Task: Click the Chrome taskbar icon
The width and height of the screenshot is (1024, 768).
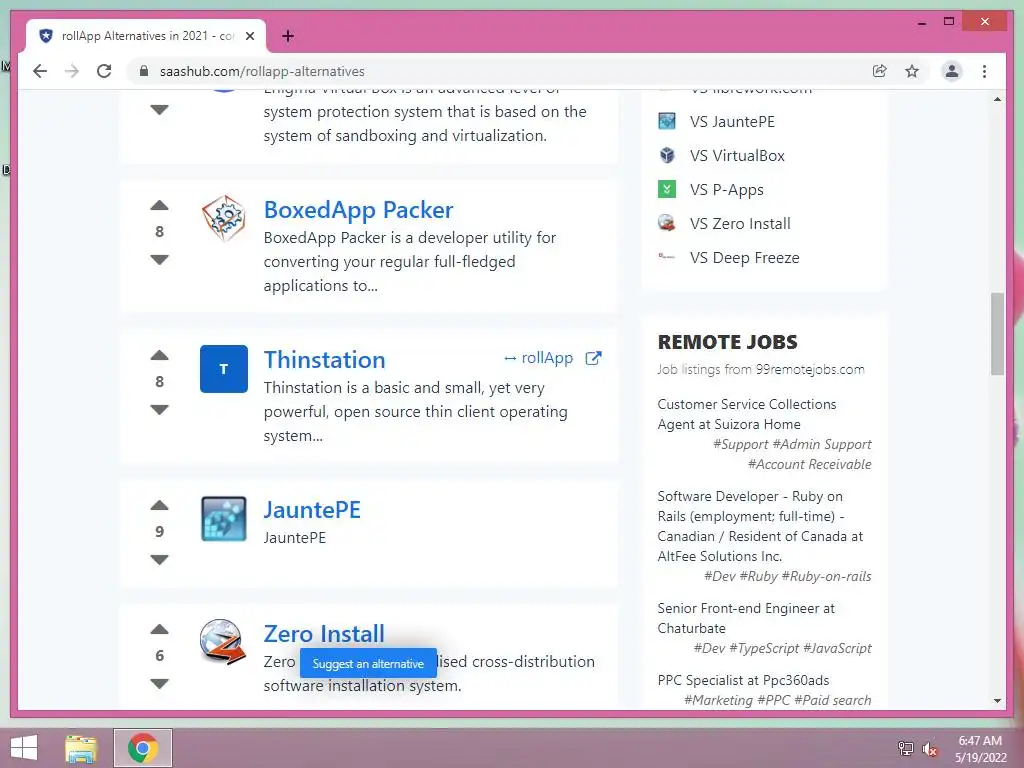Action: point(142,748)
